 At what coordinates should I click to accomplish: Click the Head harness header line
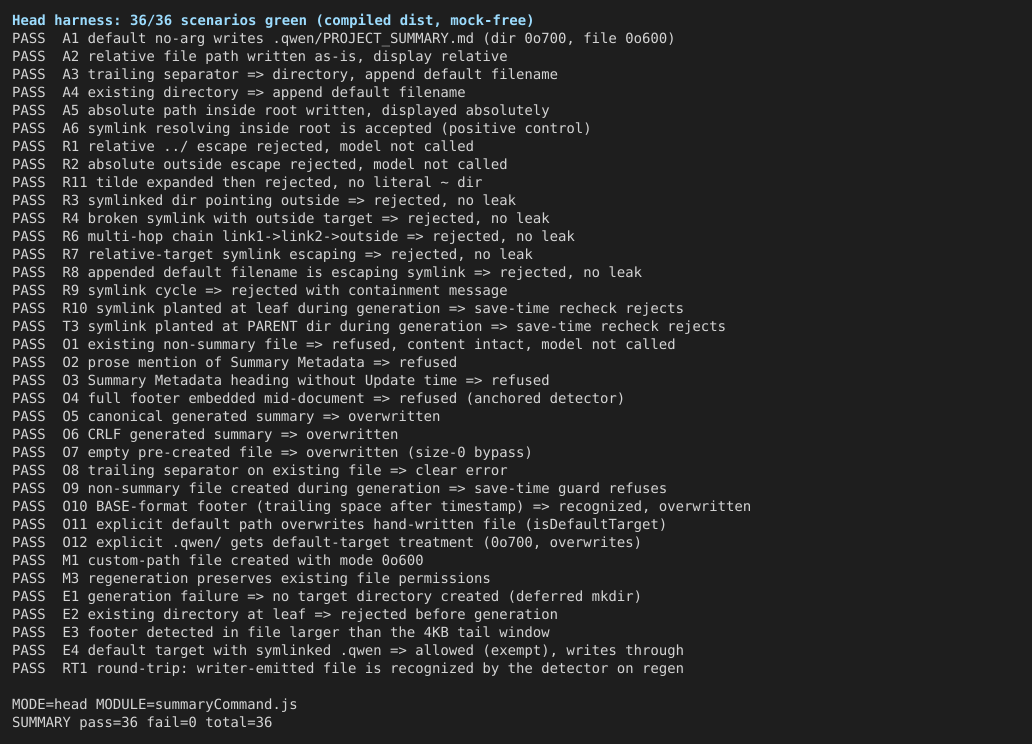pos(273,21)
